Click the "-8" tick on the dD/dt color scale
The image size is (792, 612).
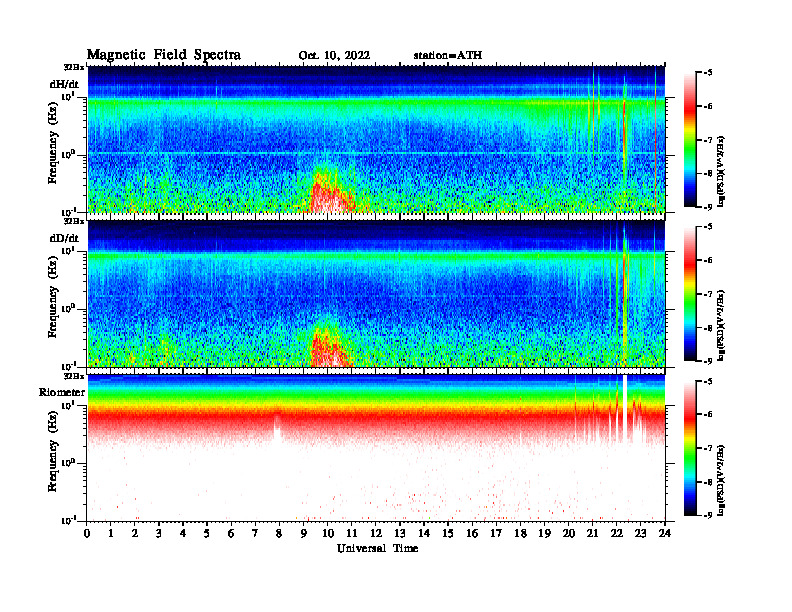point(707,328)
